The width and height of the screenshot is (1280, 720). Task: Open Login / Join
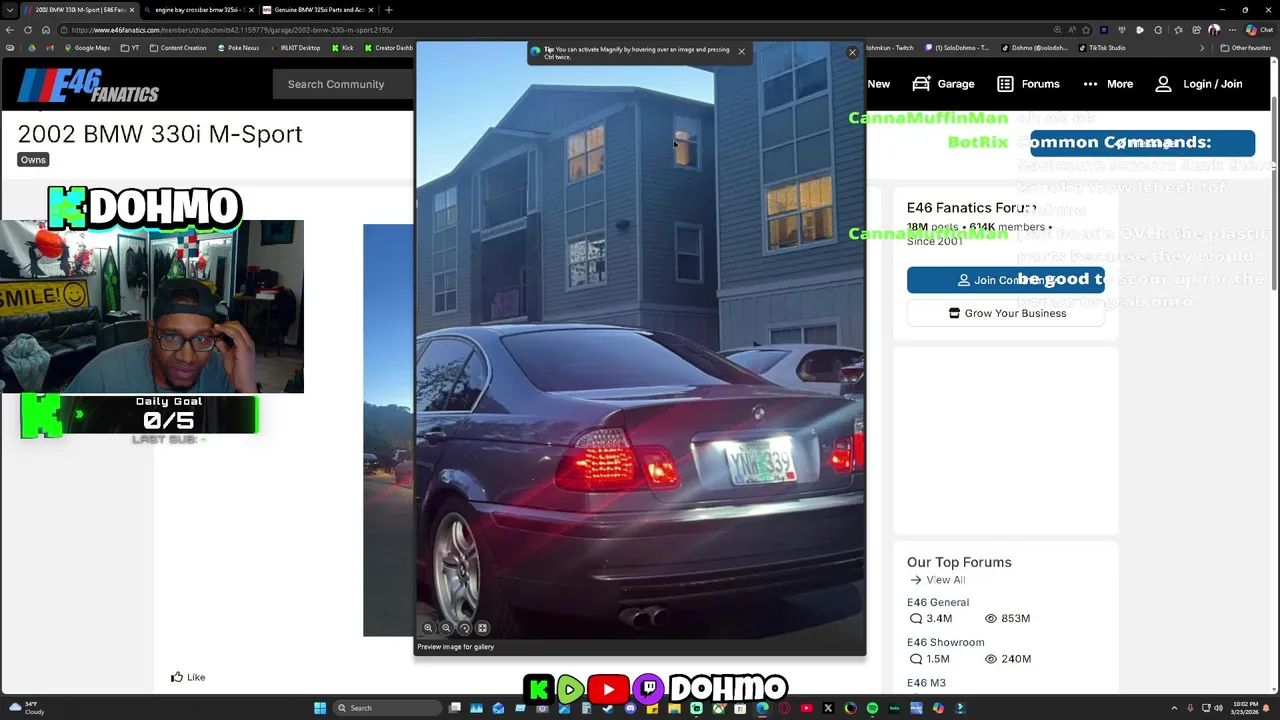pyautogui.click(x=1199, y=84)
